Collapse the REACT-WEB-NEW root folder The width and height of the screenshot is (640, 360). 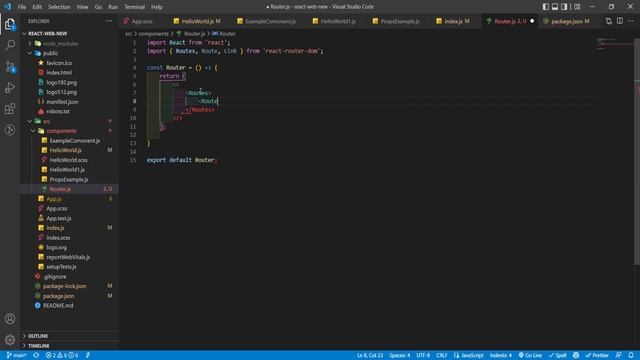pyautogui.click(x=24, y=33)
